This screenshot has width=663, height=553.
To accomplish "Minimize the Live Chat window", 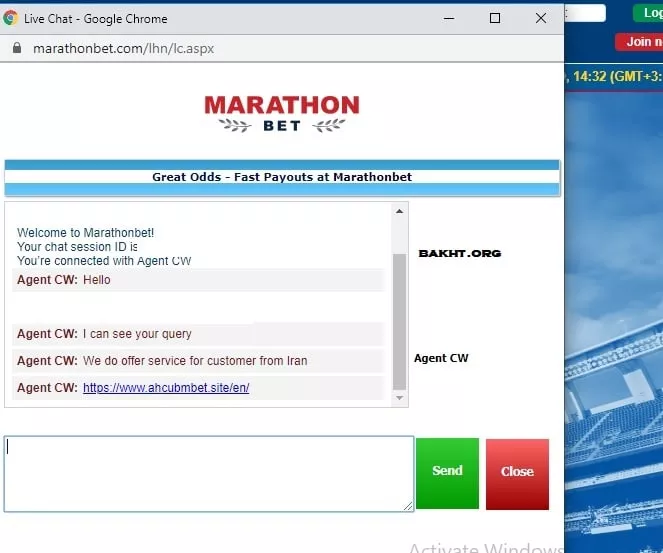I will 448,18.
